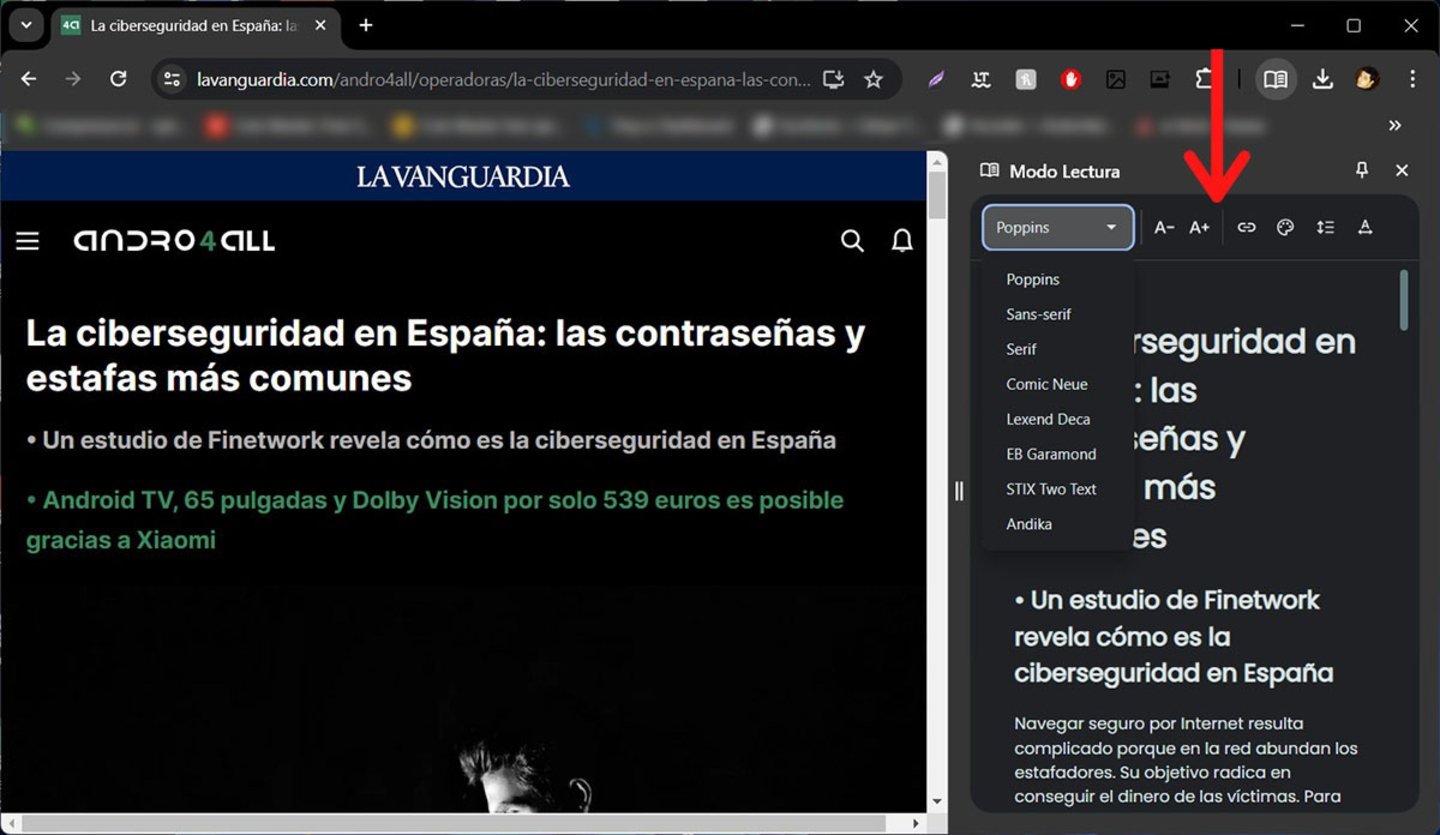Click the reading panel scrollbar thumb
Image resolution: width=1440 pixels, height=835 pixels.
(1404, 300)
